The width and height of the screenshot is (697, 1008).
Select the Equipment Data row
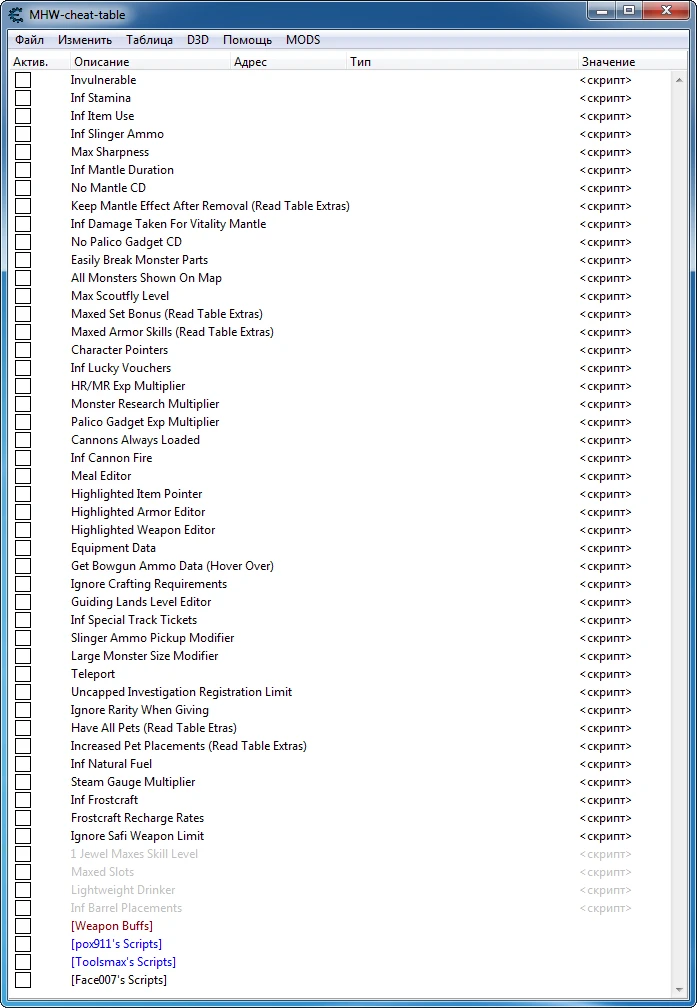click(113, 548)
